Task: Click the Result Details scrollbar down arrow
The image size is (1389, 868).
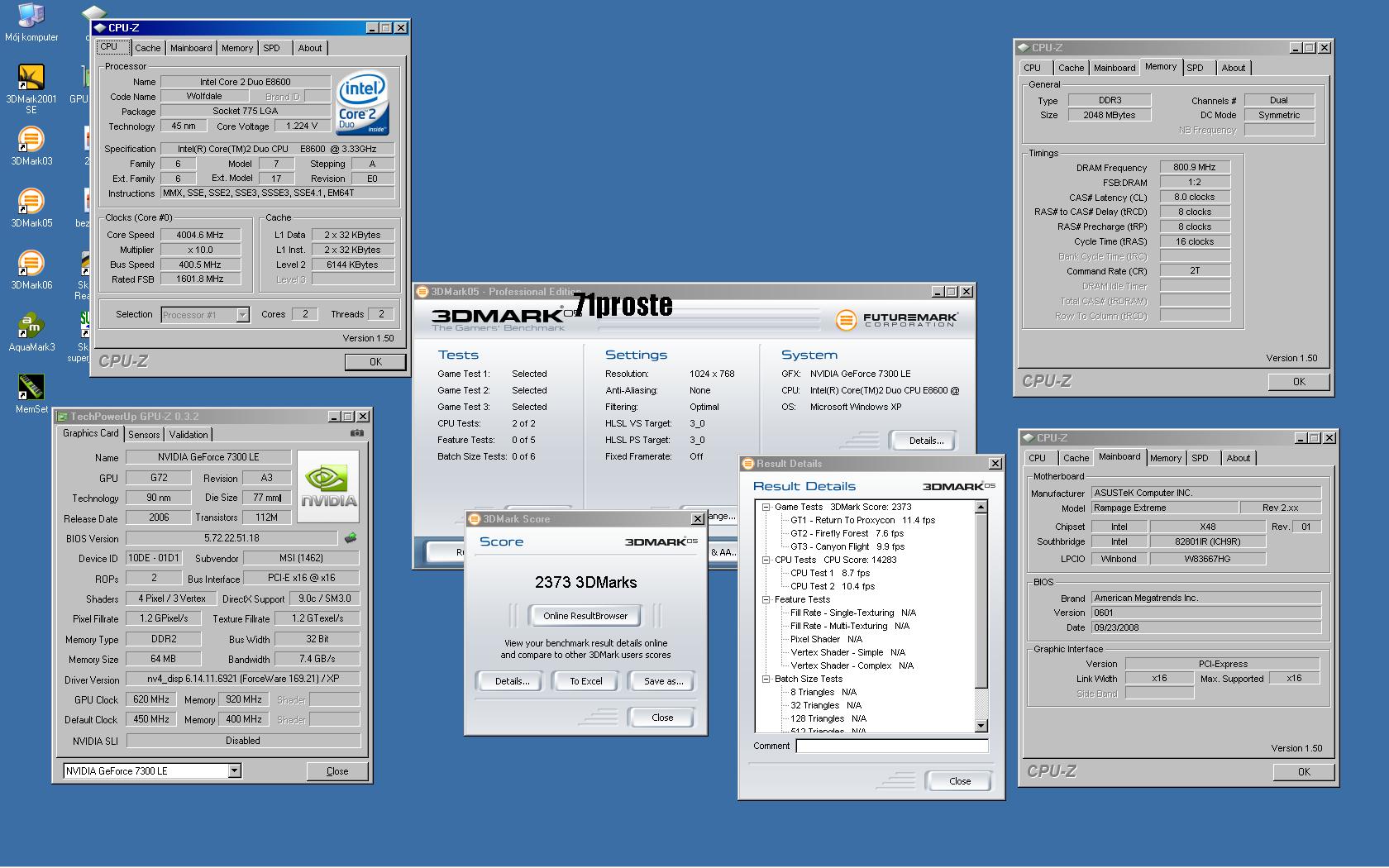Action: pyautogui.click(x=981, y=726)
